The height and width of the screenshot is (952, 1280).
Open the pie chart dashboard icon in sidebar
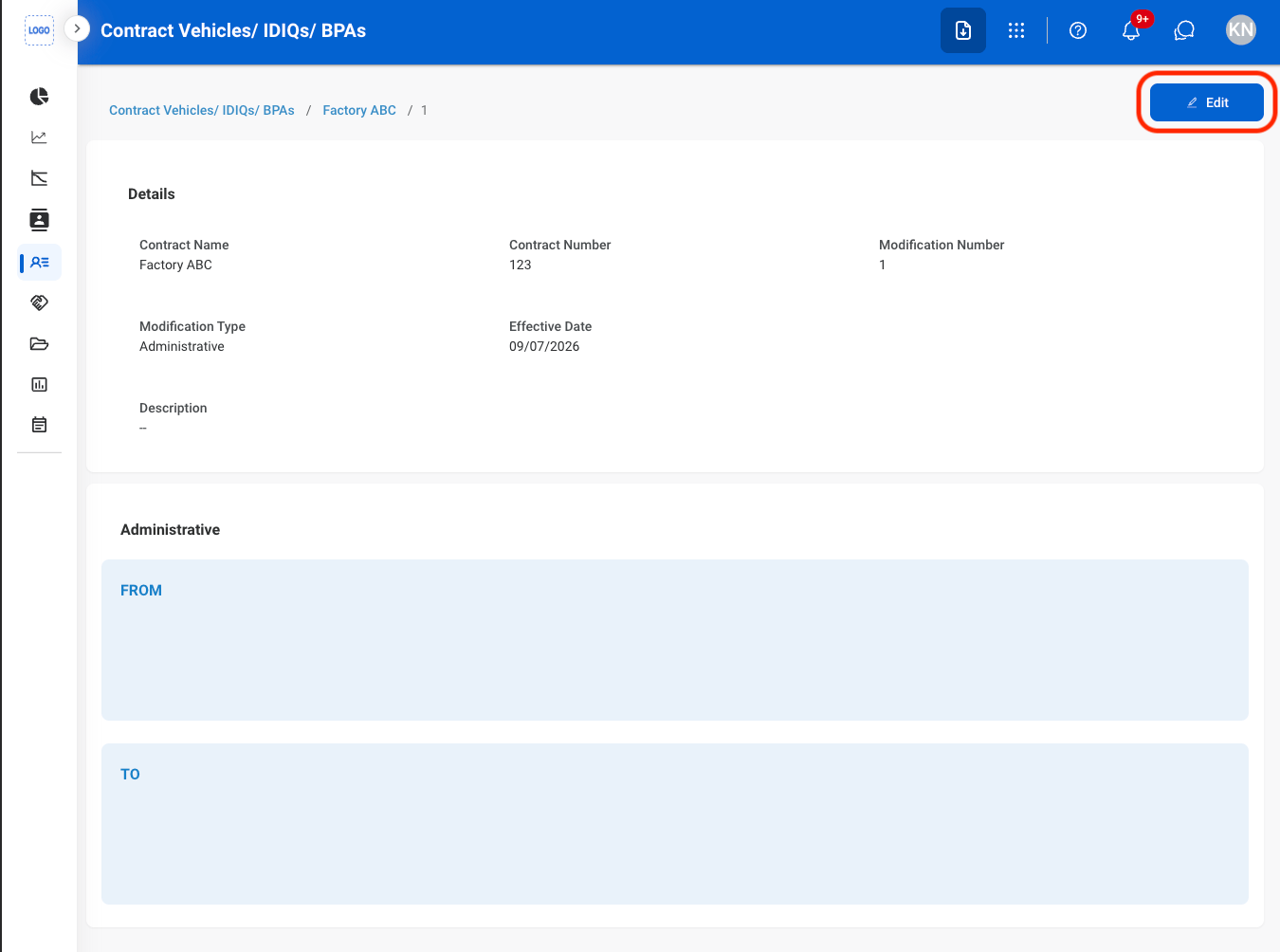[39, 97]
